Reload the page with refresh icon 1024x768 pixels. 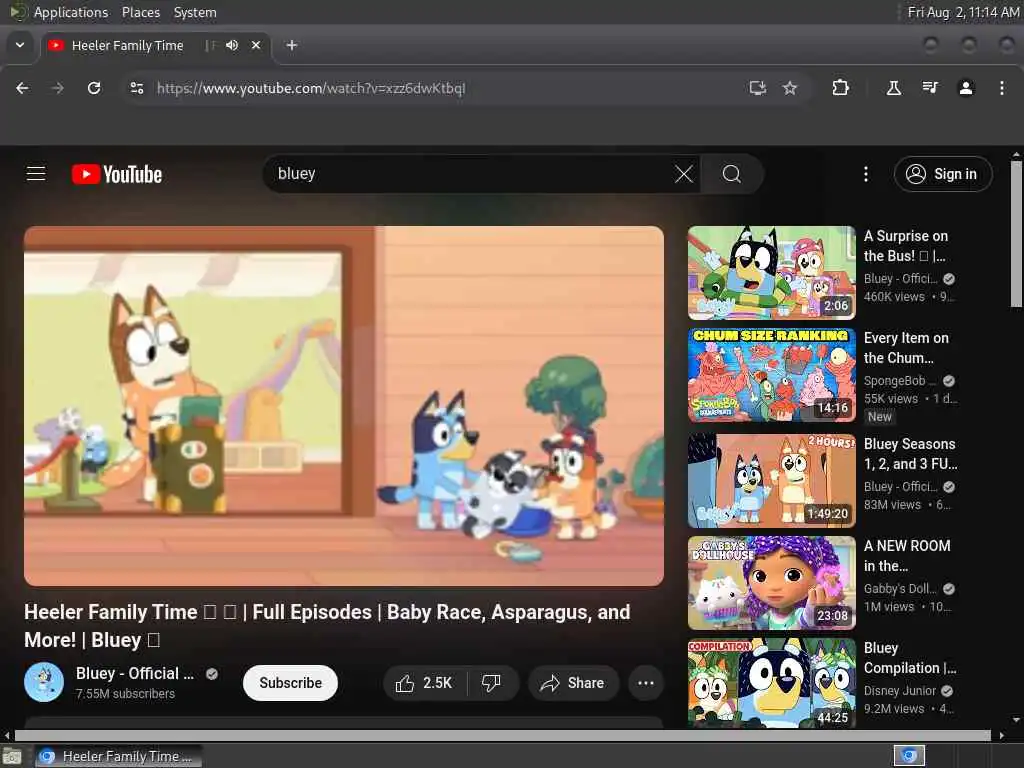(94, 88)
